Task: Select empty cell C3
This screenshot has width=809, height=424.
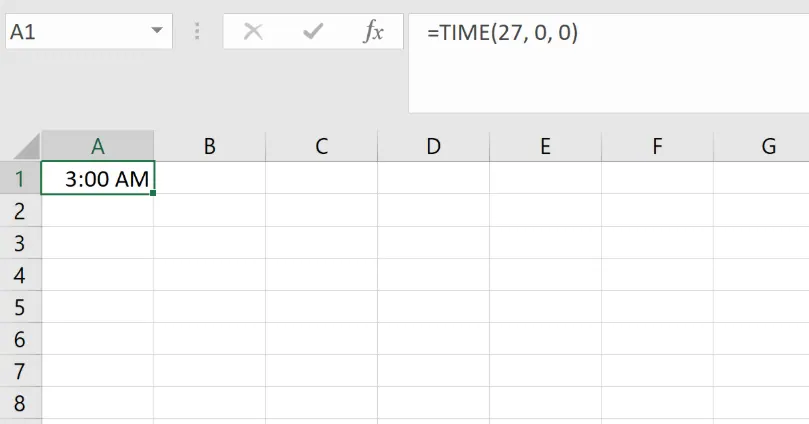Action: click(x=321, y=243)
